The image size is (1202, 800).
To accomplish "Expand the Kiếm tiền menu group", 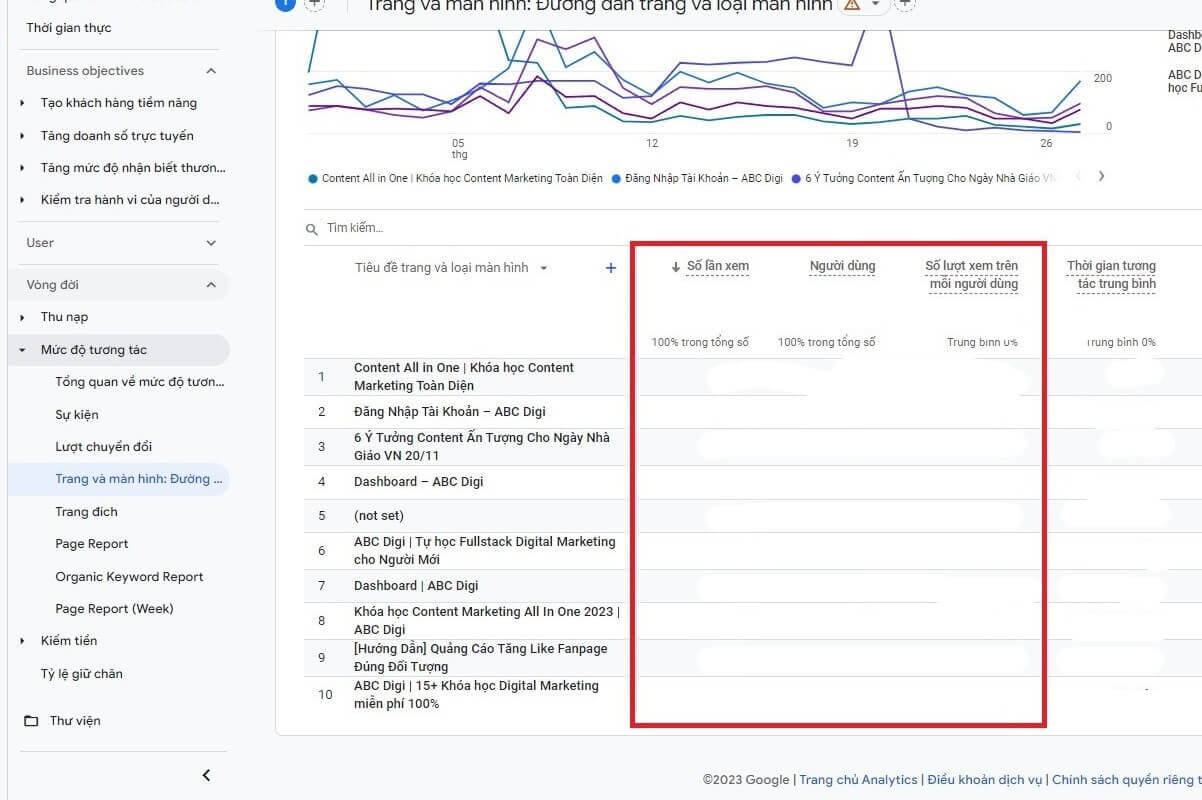I will 23,641.
